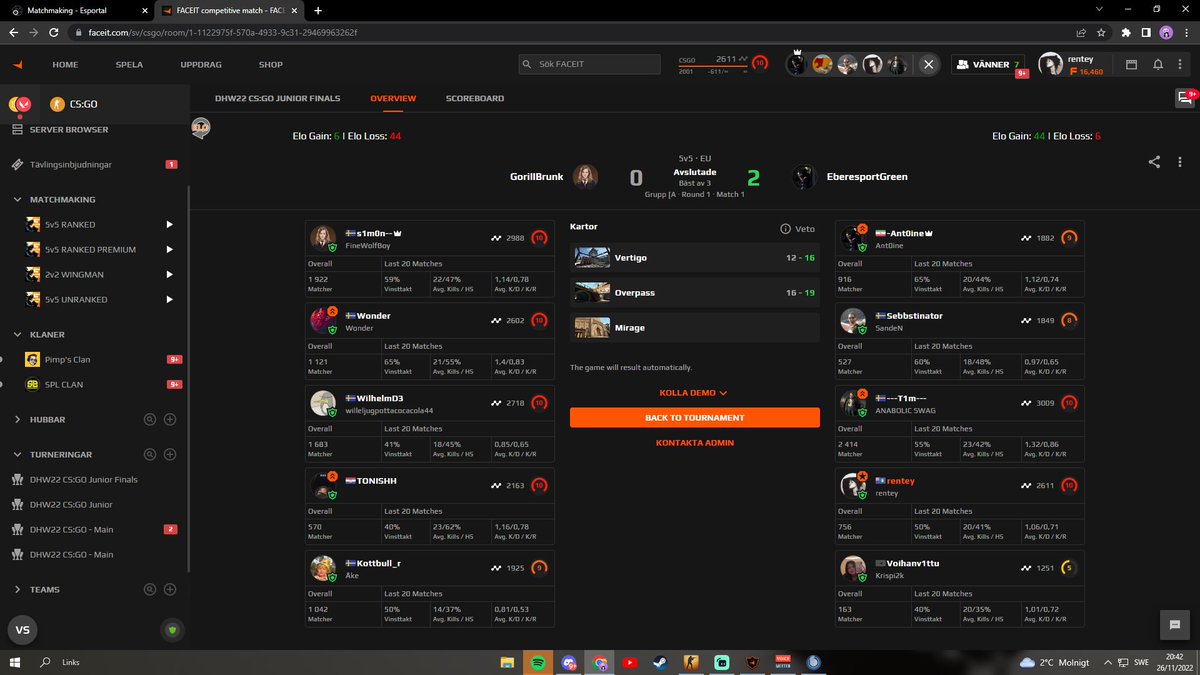Click the EberesportGreen team avatar

click(805, 177)
